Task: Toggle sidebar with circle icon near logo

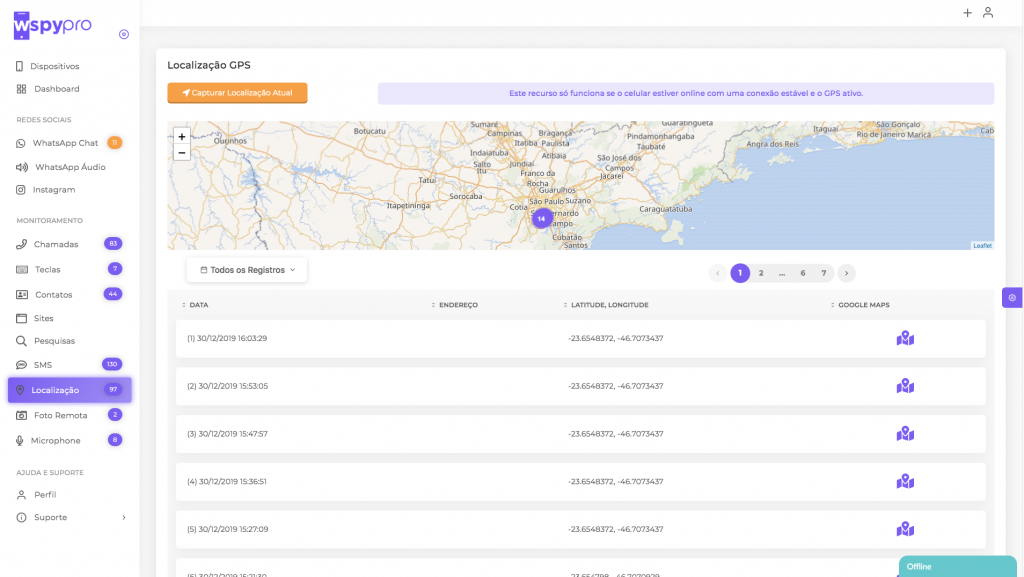Action: coord(124,34)
